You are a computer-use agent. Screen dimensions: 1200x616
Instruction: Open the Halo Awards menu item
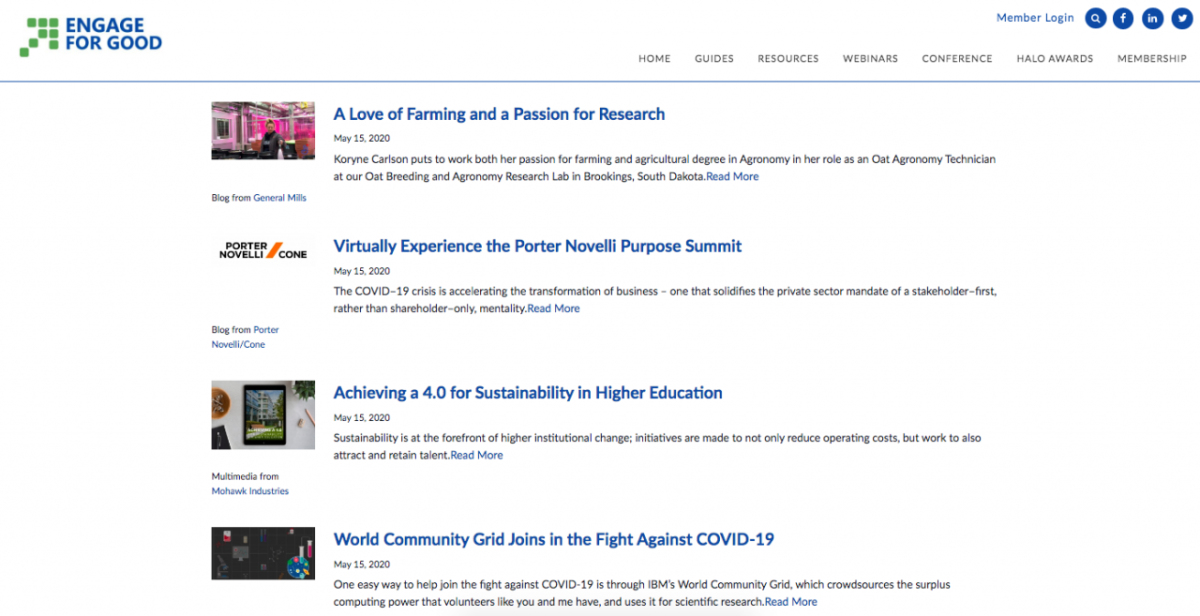pos(1055,59)
